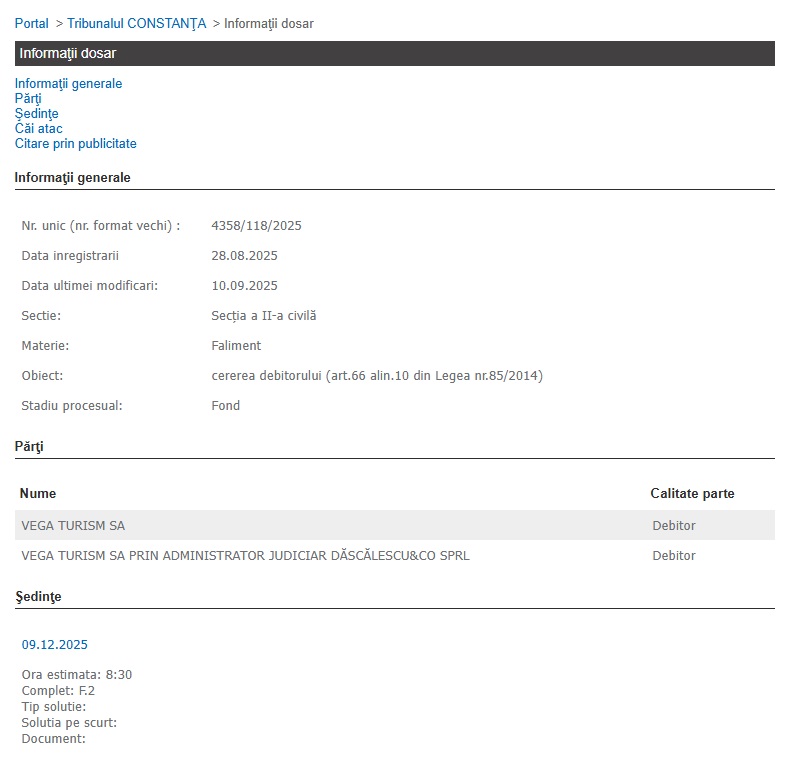Image resolution: width=788 pixels, height=759 pixels.
Task: Click the Data inregistrarii label
Action: (70, 256)
